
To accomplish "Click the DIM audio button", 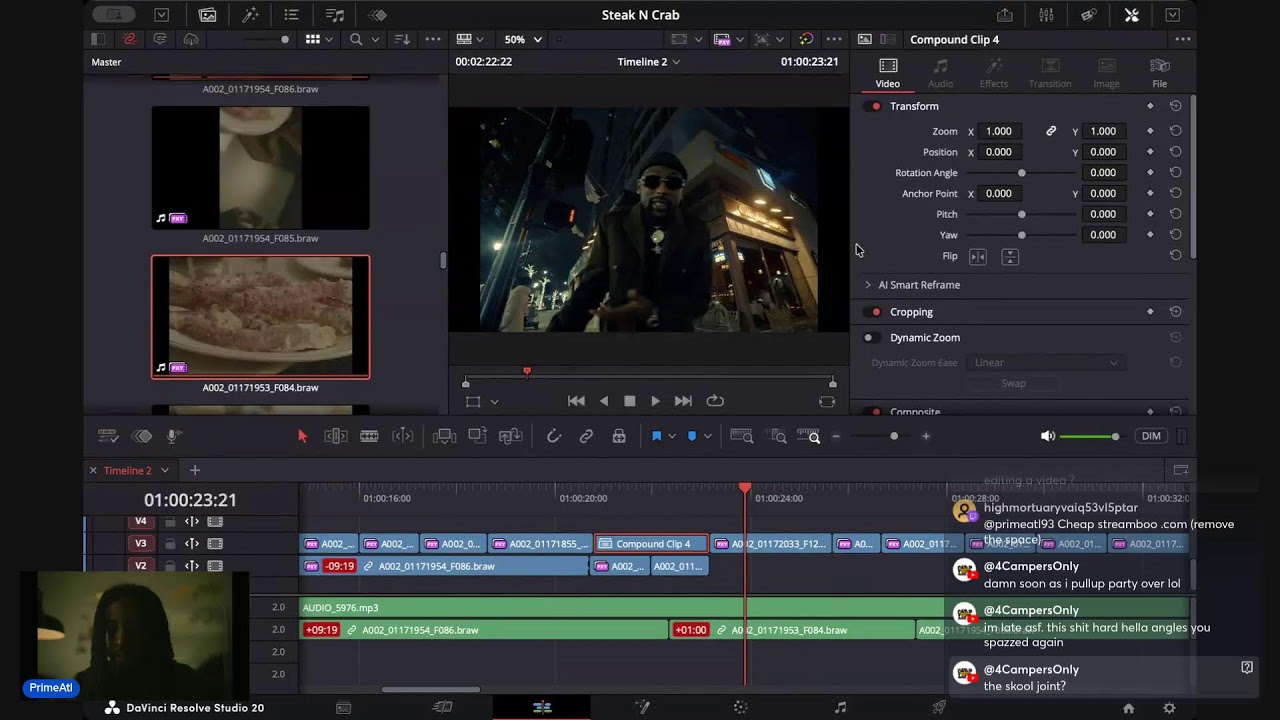I will pos(1151,436).
